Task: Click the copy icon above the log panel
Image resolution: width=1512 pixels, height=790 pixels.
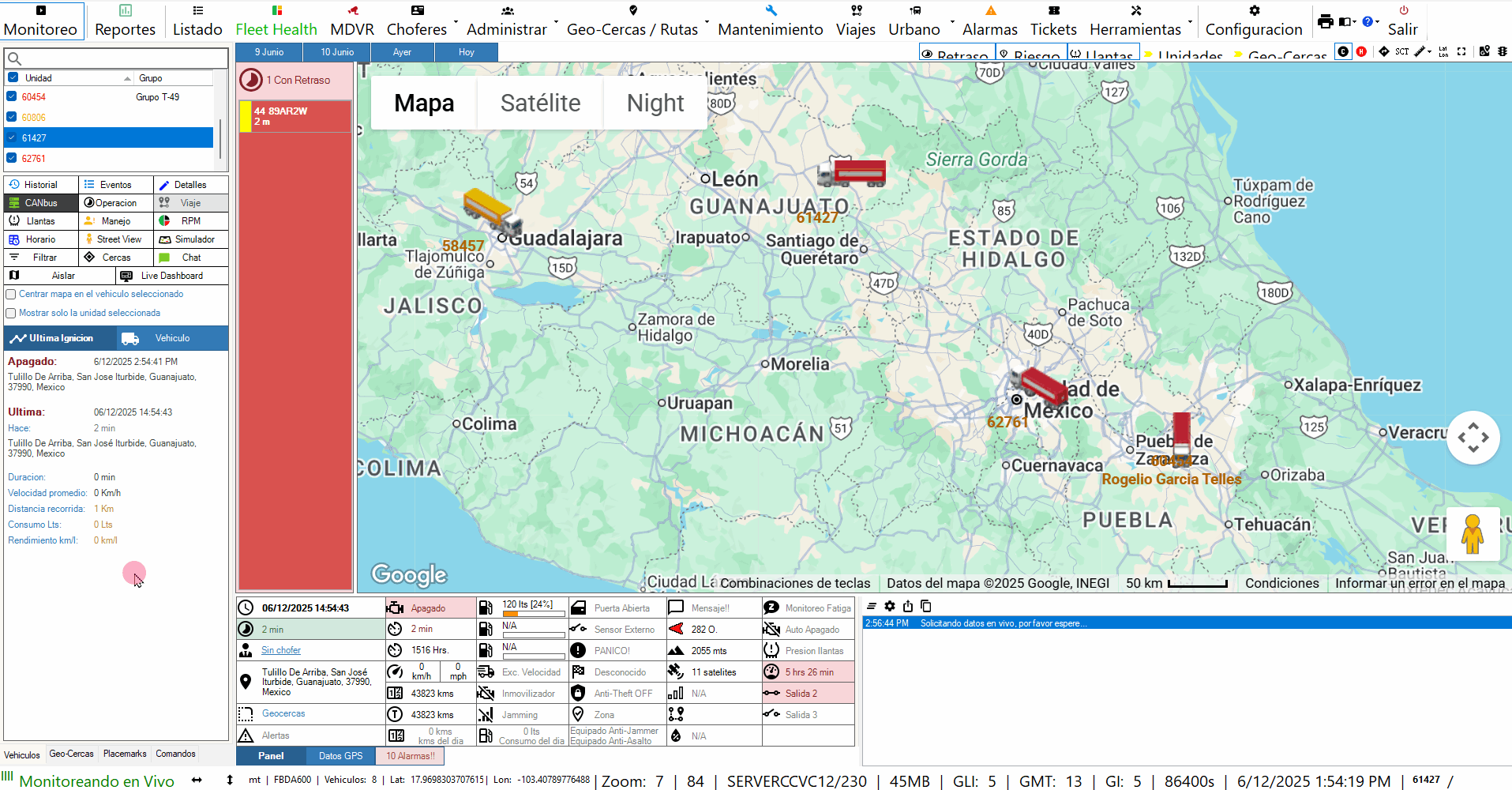Action: tap(926, 606)
